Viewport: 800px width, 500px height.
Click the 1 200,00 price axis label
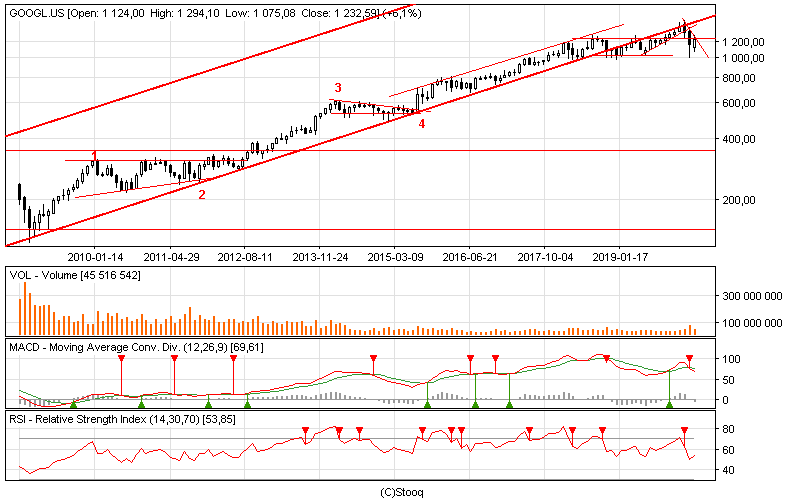(x=743, y=42)
